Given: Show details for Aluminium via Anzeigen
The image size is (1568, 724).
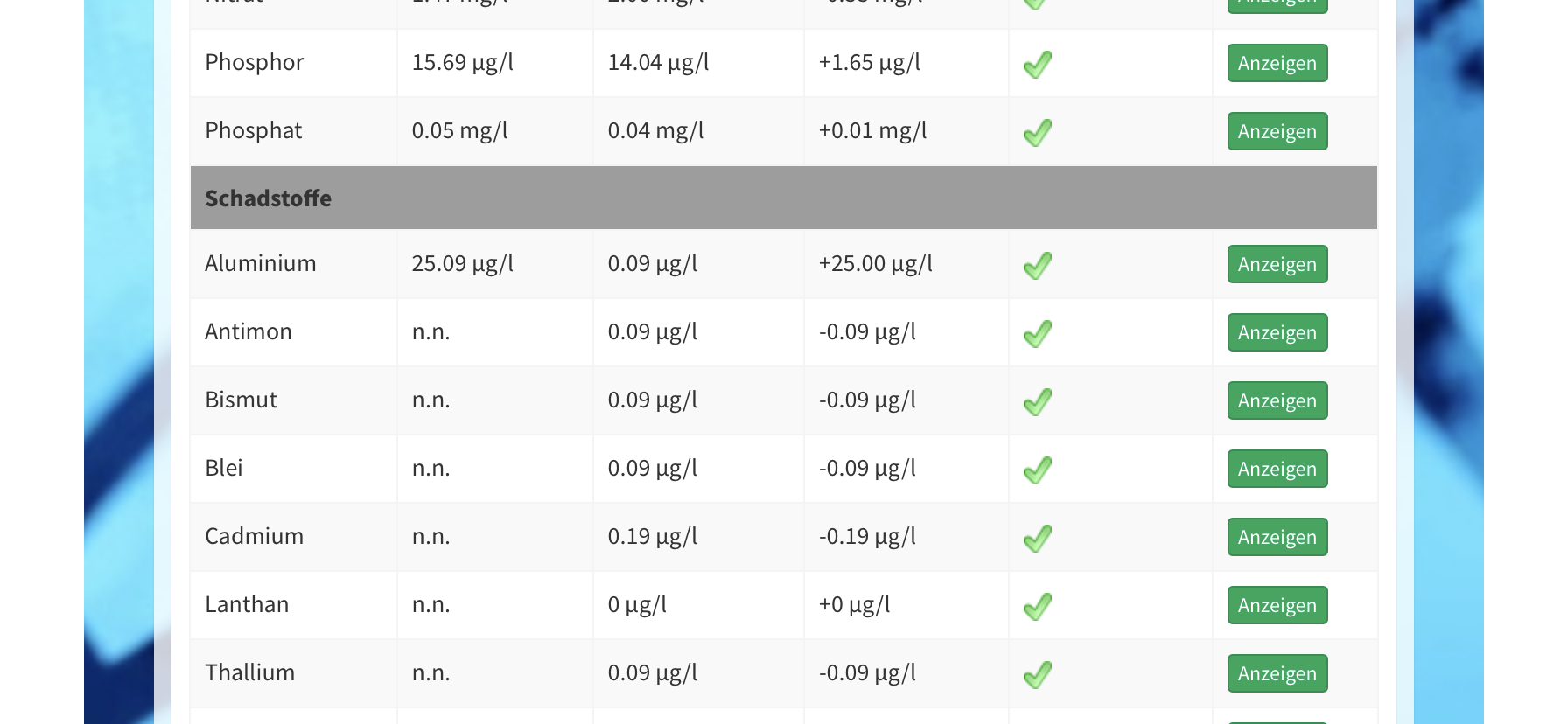Looking at the screenshot, I should point(1277,264).
